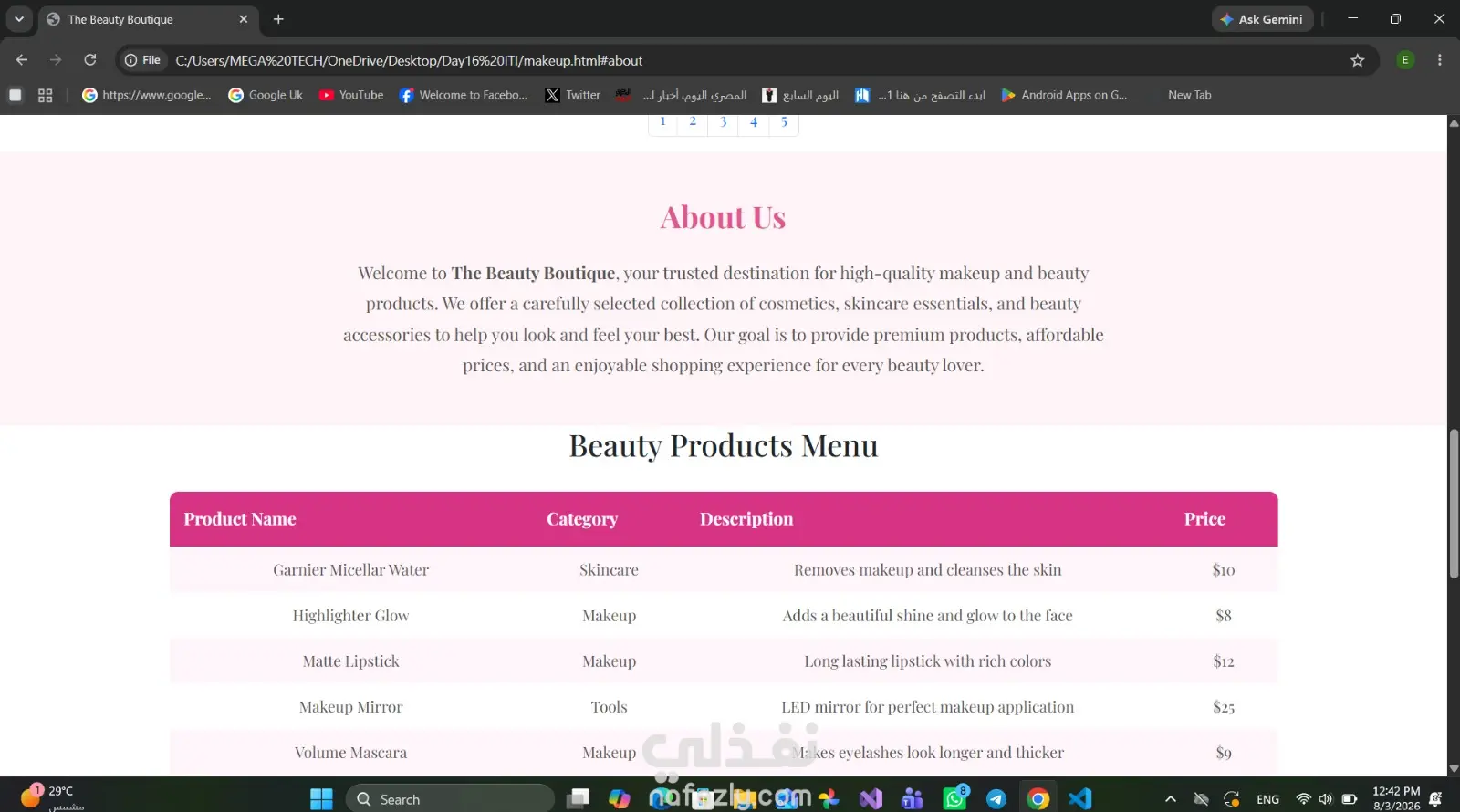Image resolution: width=1460 pixels, height=812 pixels.
Task: Go to pagination page 2
Action: [x=693, y=122]
